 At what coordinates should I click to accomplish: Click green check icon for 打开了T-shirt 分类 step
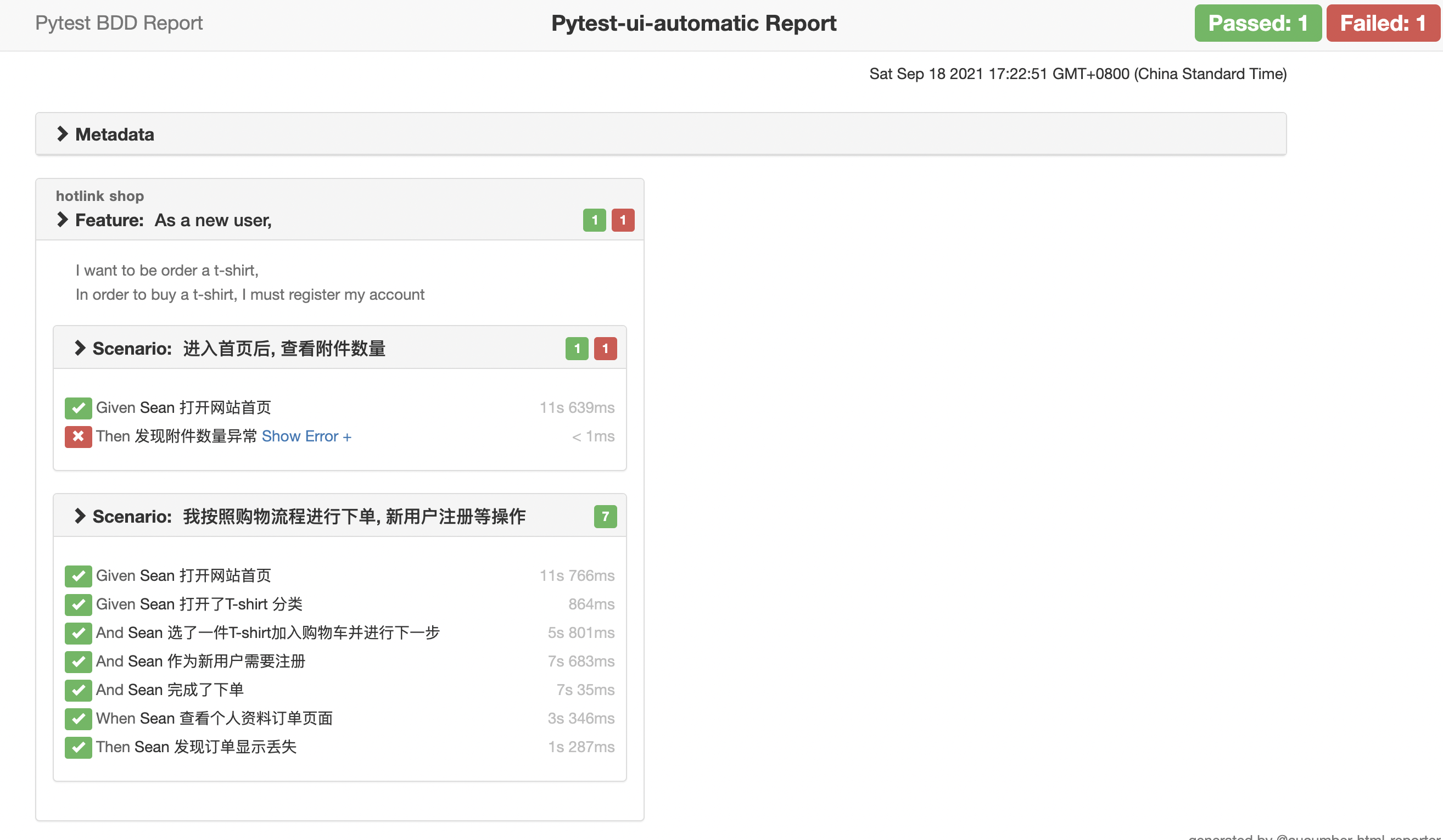78,604
